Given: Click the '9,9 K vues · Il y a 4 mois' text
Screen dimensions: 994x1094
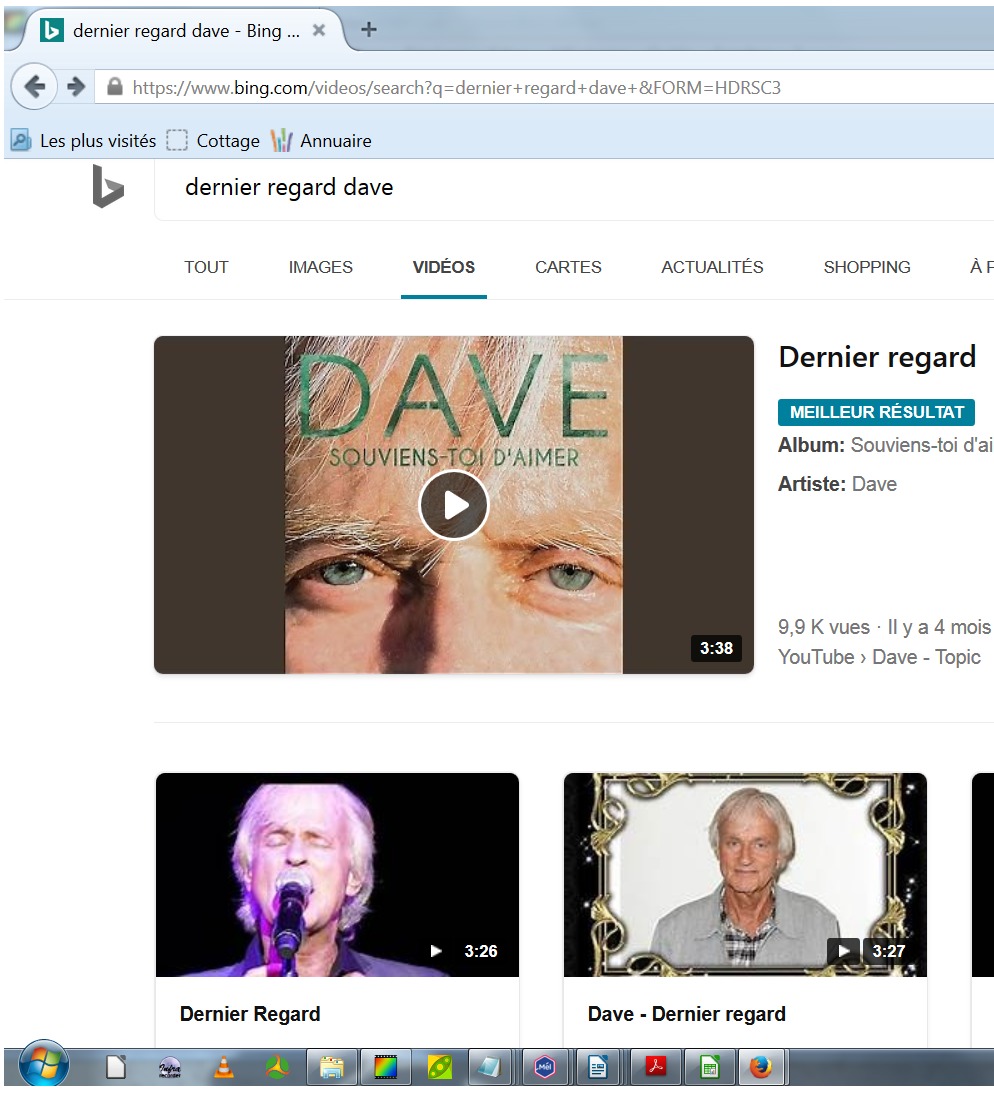Looking at the screenshot, I should 884,627.
